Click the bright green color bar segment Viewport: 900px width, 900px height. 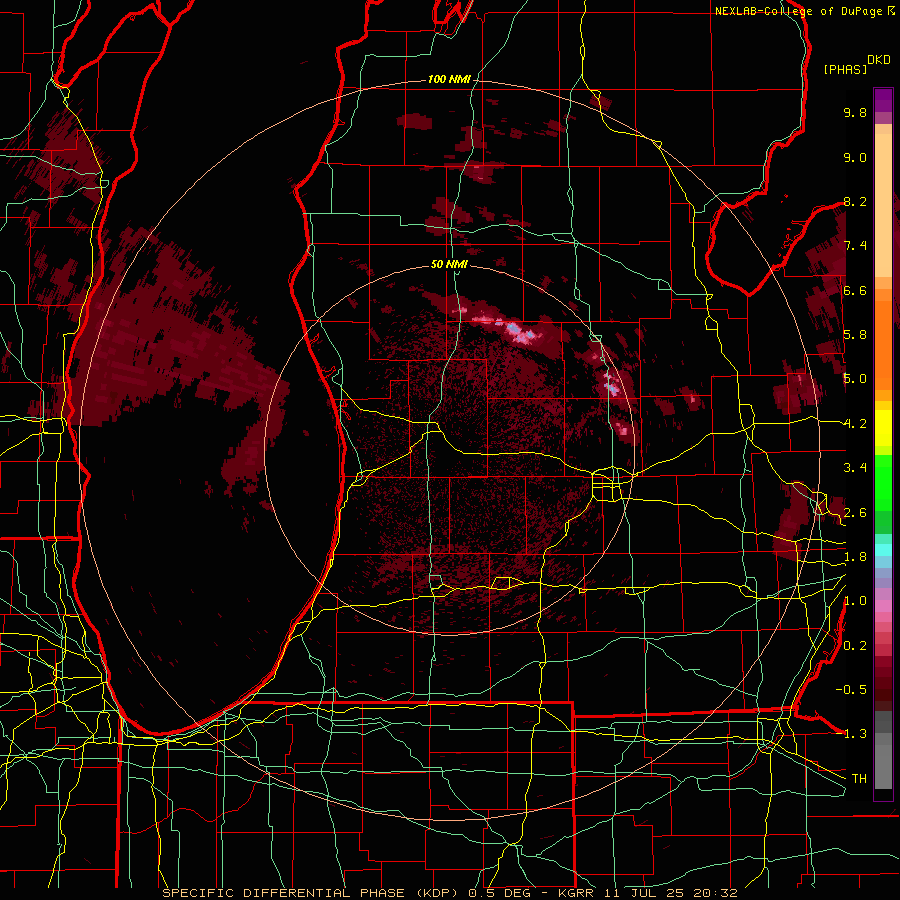point(883,482)
